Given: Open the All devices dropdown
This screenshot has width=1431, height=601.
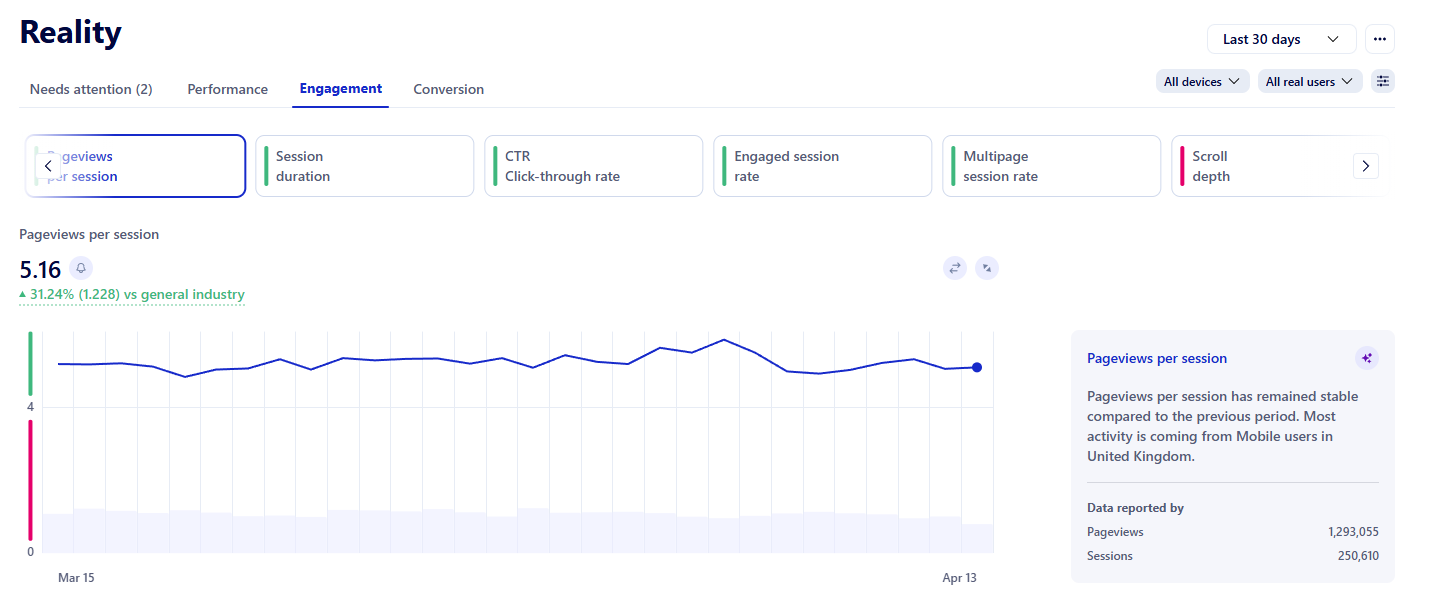Looking at the screenshot, I should tap(1202, 81).
